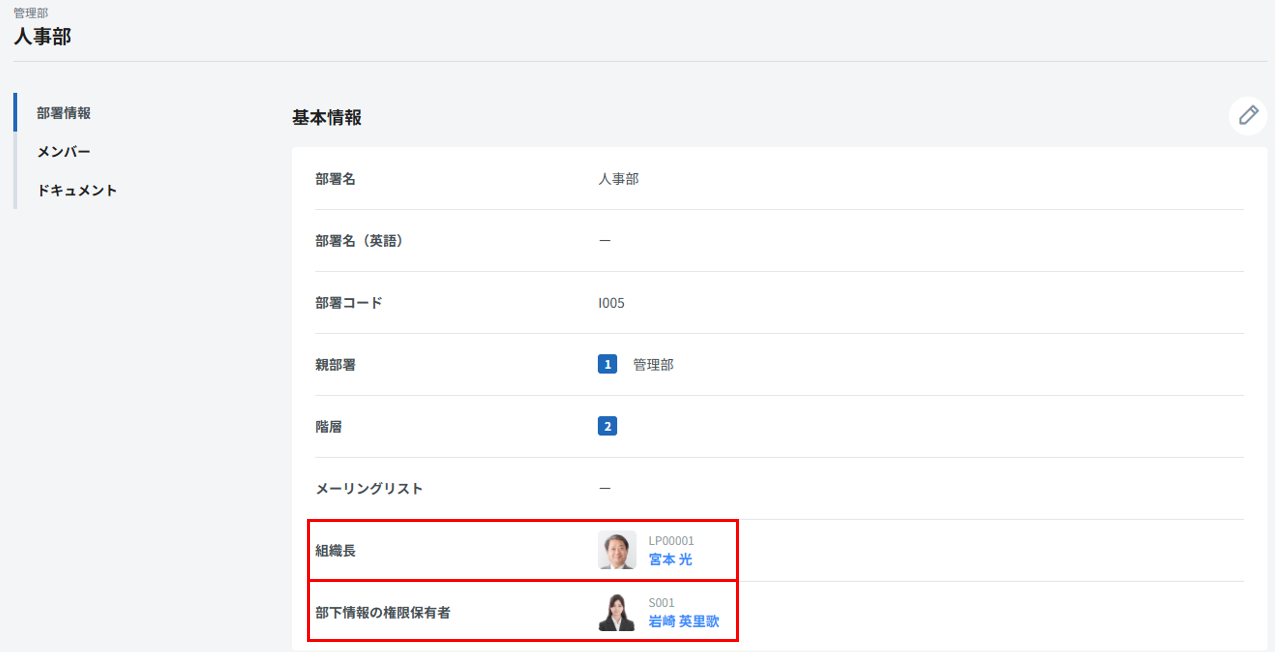Click the 部下情報の権限保有者 label
1275x652 pixels.
382,612
